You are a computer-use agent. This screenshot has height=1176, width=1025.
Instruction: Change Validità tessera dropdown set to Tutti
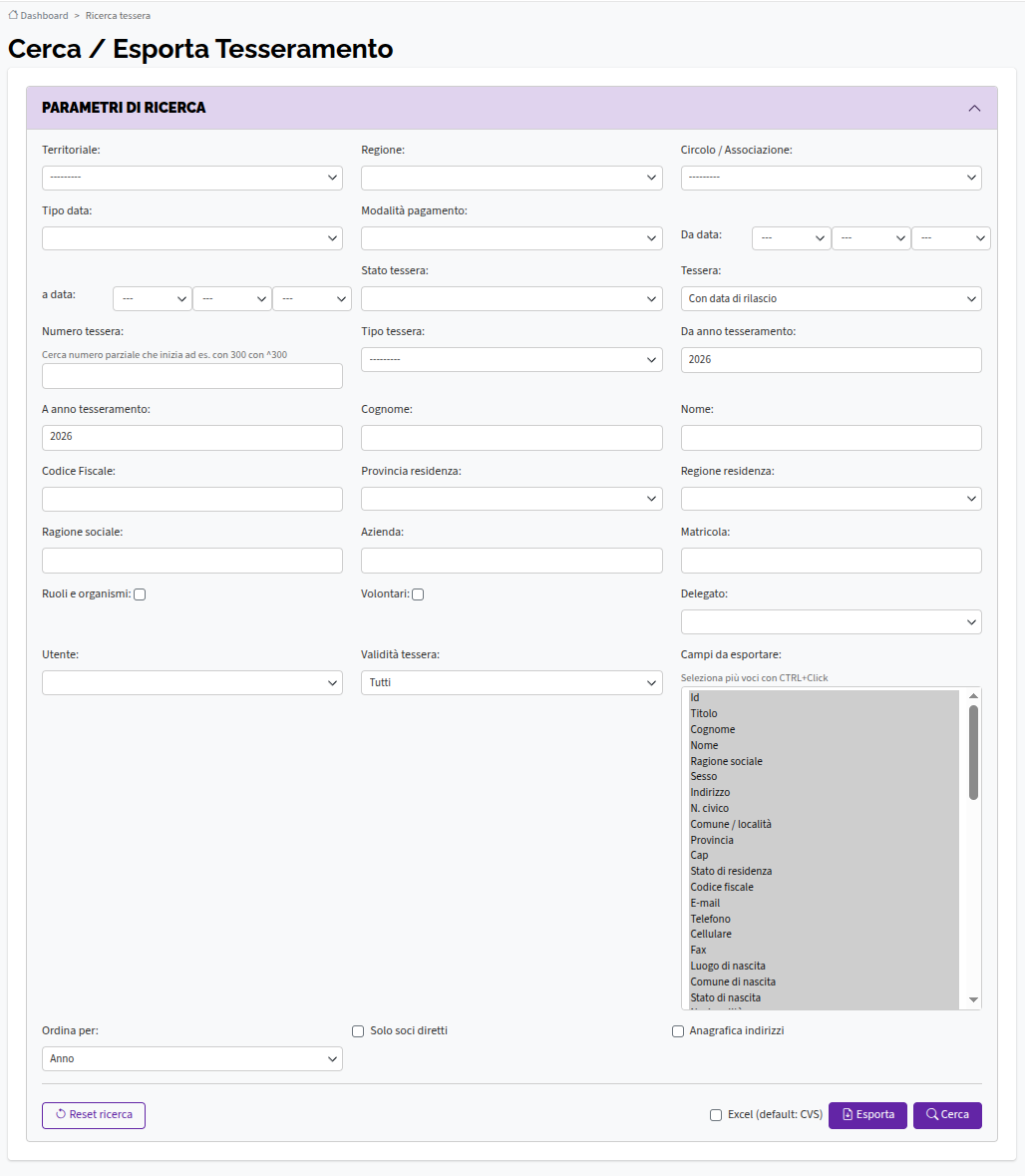(x=512, y=682)
